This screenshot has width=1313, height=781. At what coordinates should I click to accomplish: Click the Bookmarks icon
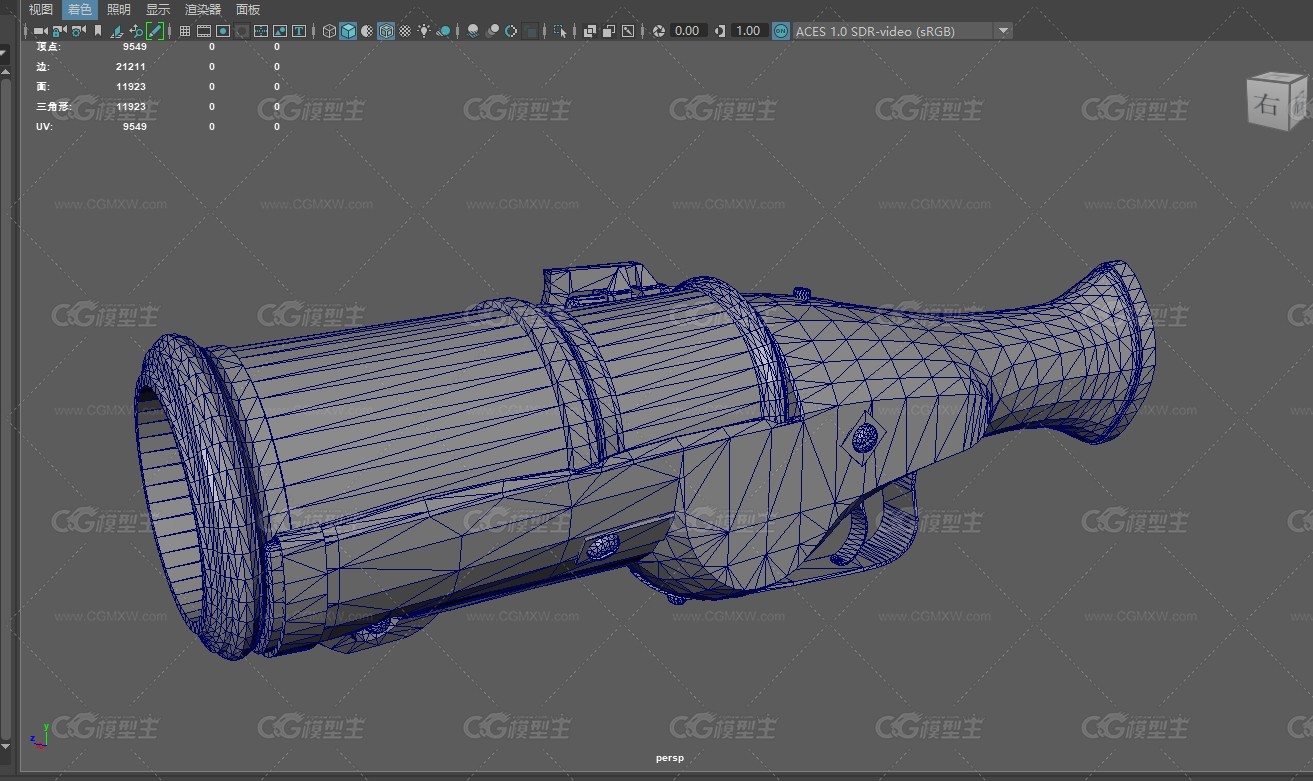tap(98, 31)
